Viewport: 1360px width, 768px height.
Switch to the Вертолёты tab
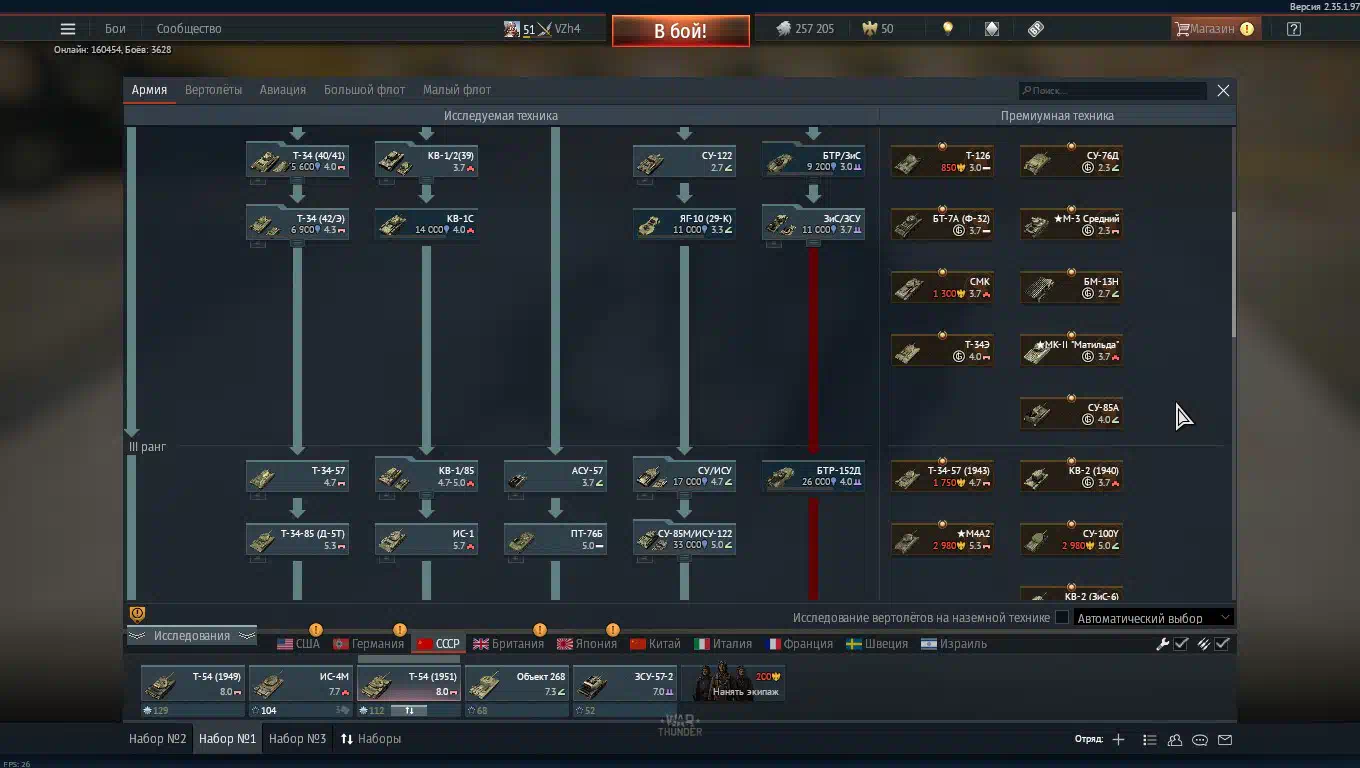tap(213, 90)
